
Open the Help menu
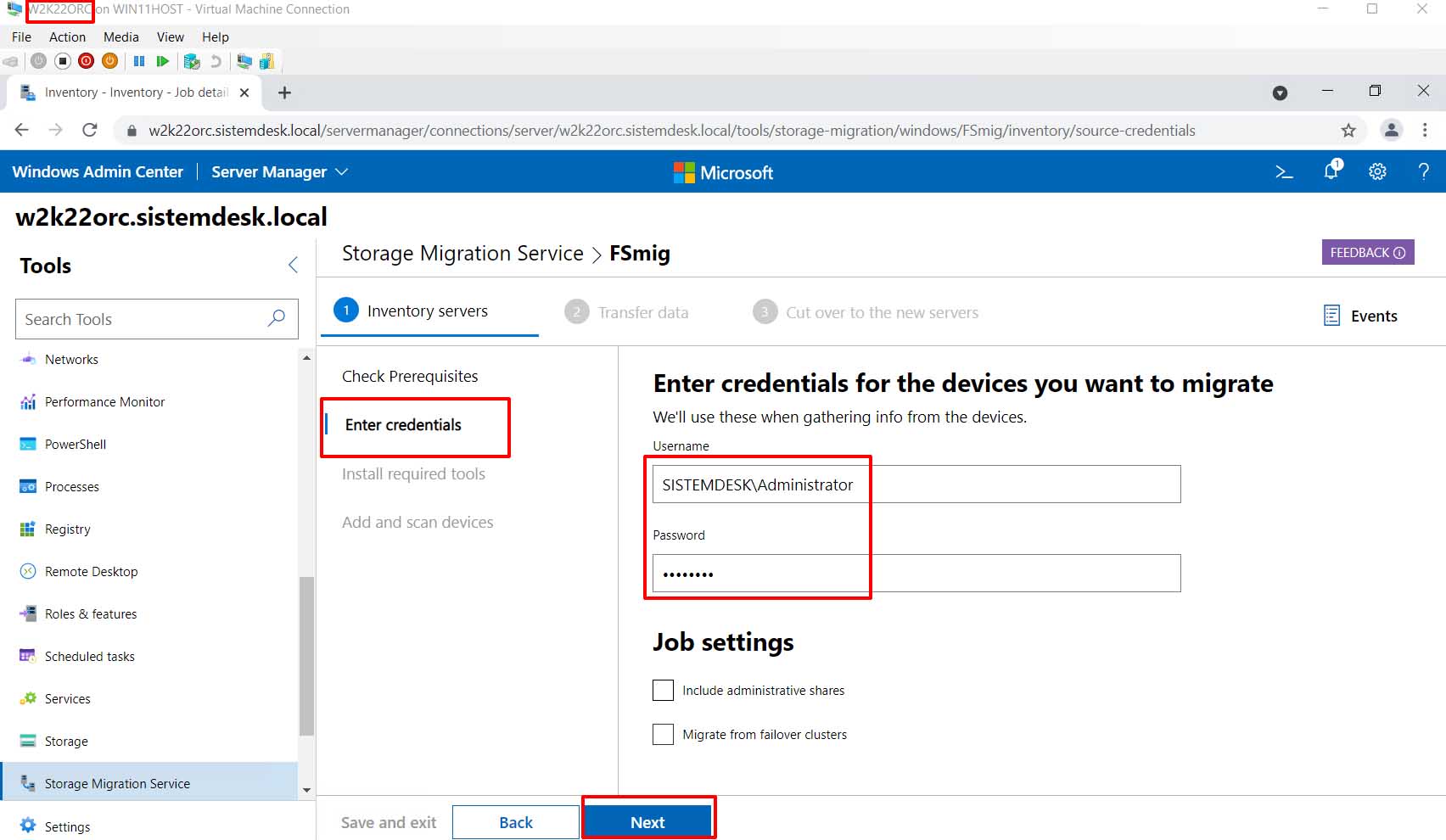(216, 36)
